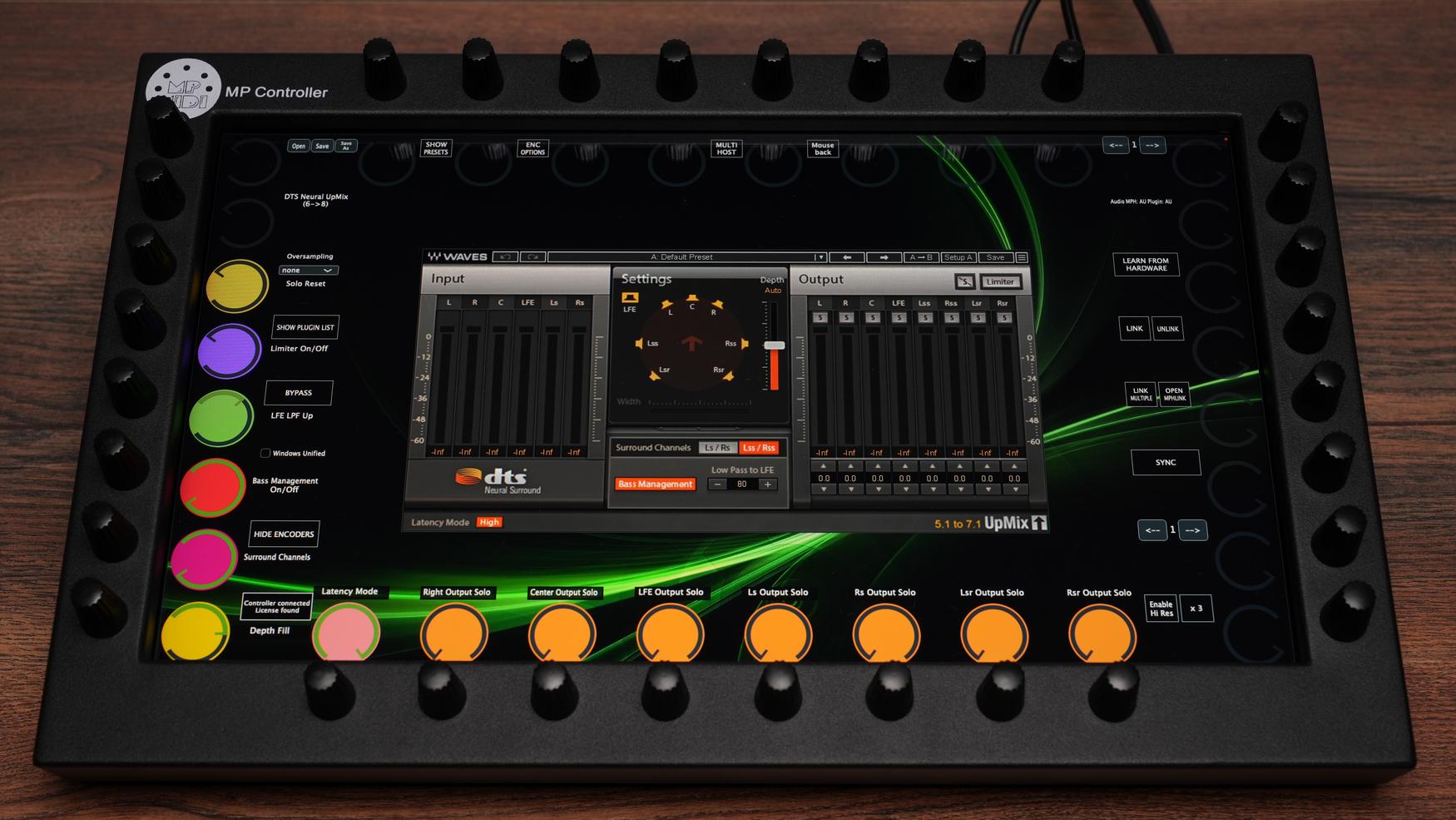
Task: Solo the Lss output channel
Action: point(924,317)
